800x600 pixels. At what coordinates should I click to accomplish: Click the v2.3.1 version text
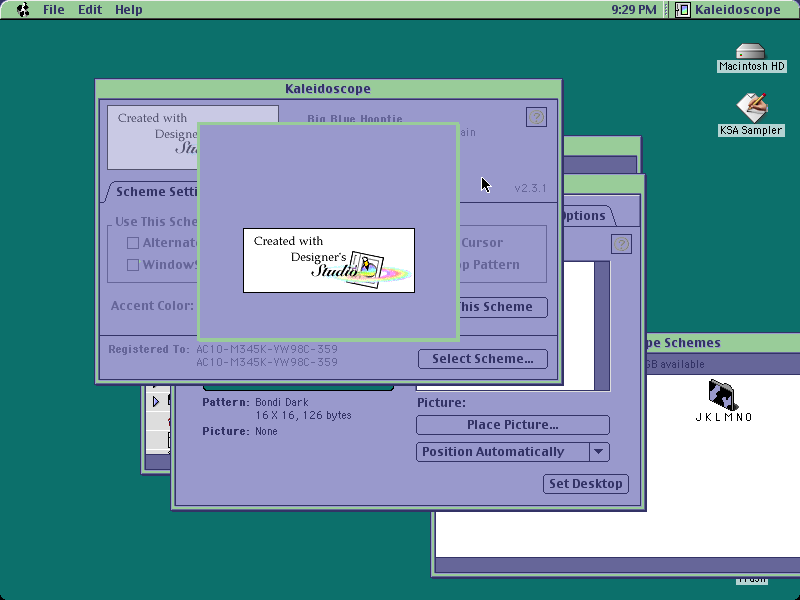pos(530,188)
